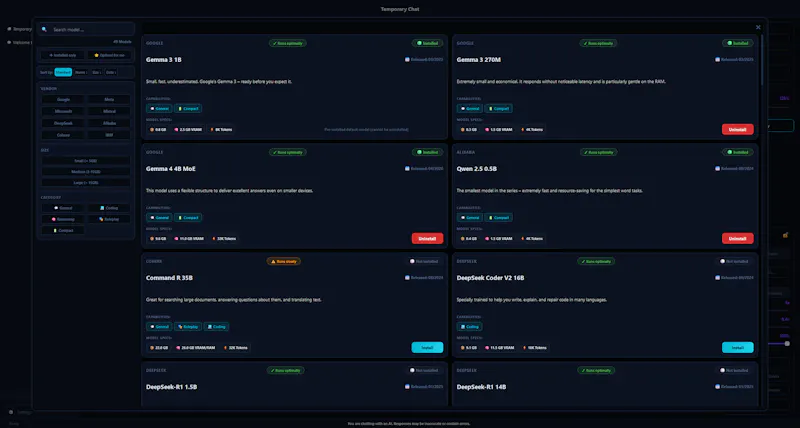
Task: Uninstall the Gemma 4 4B MoE model
Action: click(427, 239)
